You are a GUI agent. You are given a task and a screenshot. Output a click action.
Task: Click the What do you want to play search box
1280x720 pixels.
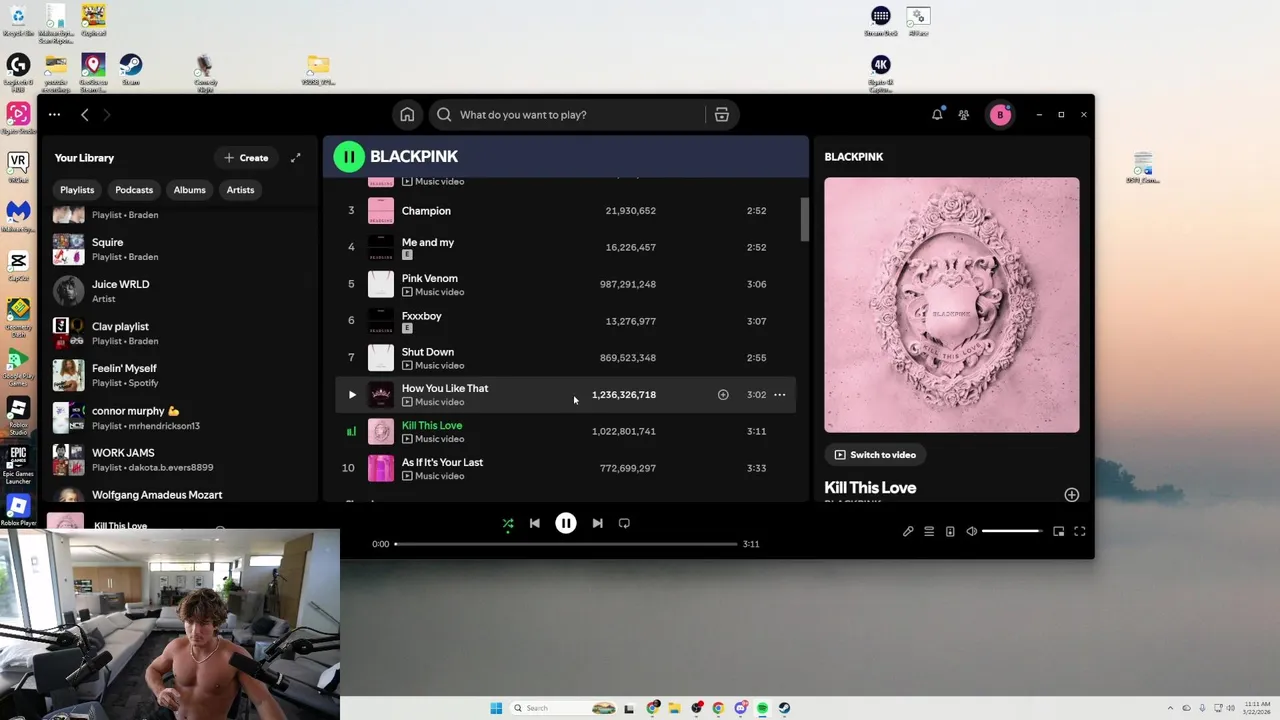(569, 115)
